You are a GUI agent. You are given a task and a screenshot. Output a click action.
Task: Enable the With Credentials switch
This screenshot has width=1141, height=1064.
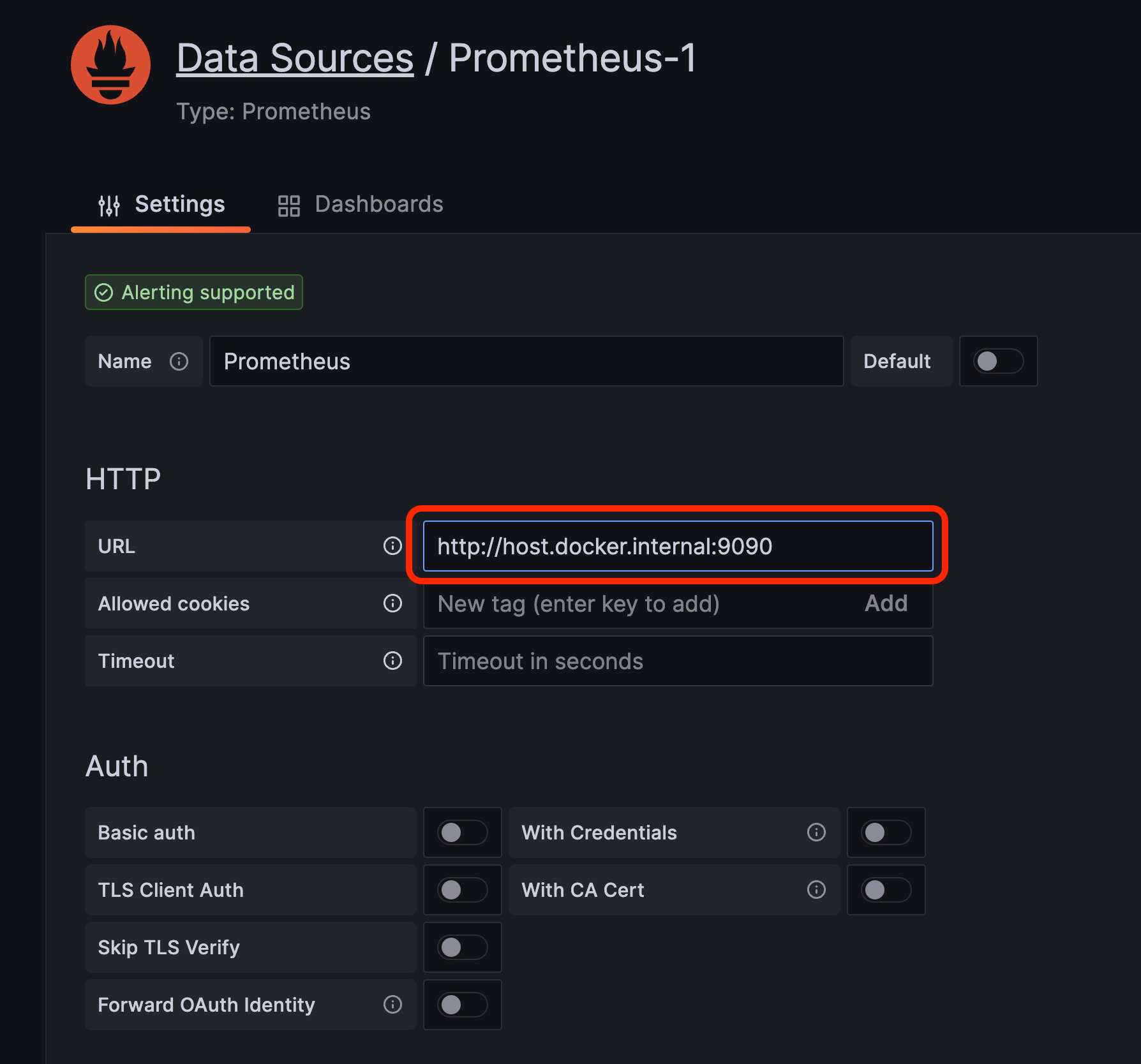click(886, 832)
